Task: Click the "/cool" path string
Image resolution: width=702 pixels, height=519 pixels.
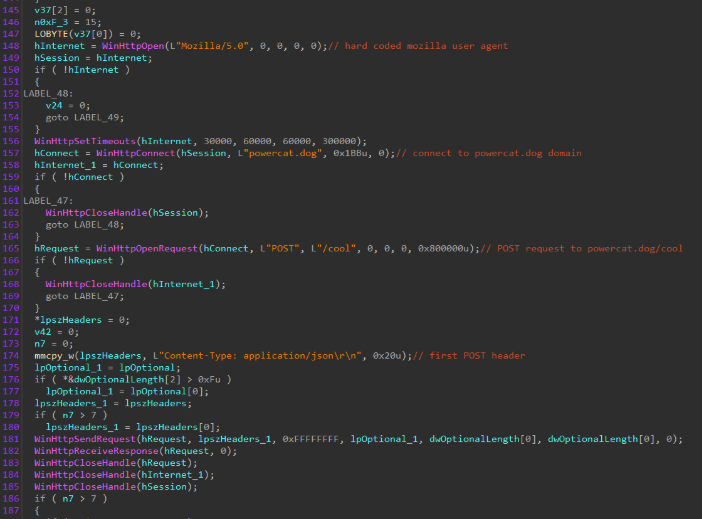Action: point(339,249)
